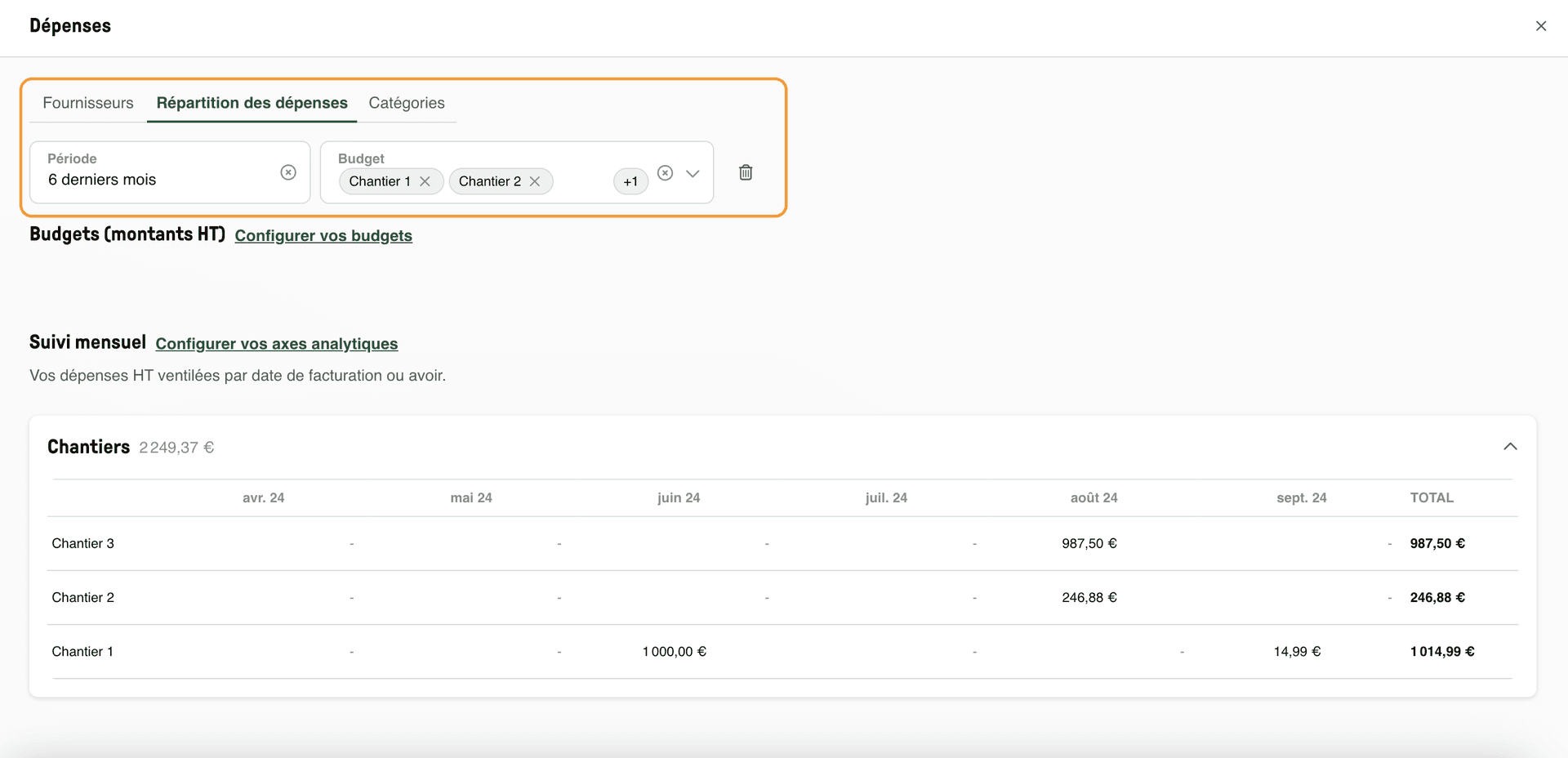Click the Chantiers section title
The width and height of the screenshot is (1568, 758).
coord(88,447)
